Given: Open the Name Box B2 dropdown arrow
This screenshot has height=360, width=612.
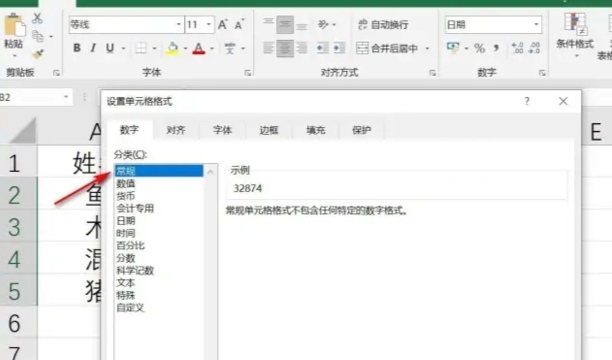Looking at the screenshot, I should click(x=66, y=96).
